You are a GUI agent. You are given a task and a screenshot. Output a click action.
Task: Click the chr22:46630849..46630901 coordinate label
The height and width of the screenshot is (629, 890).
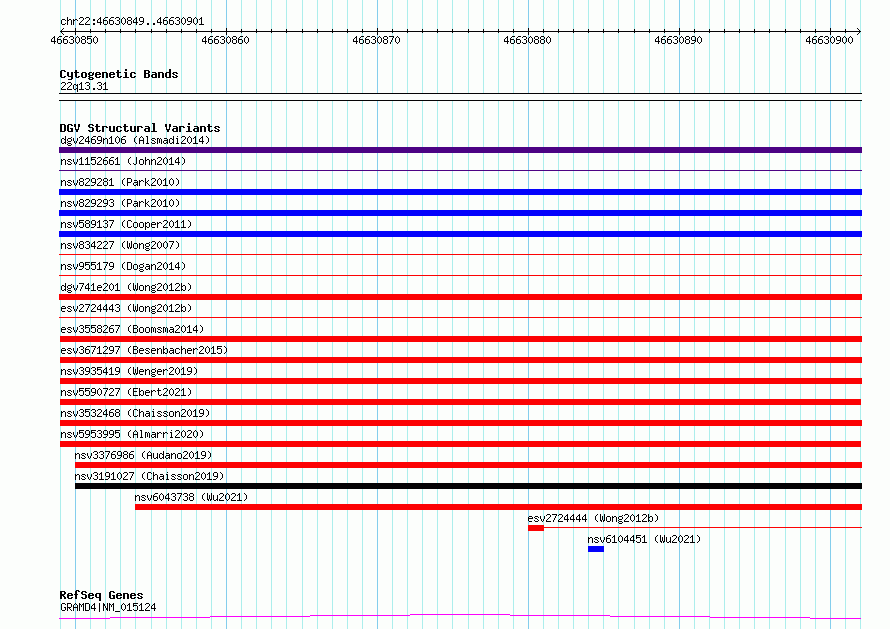132,21
